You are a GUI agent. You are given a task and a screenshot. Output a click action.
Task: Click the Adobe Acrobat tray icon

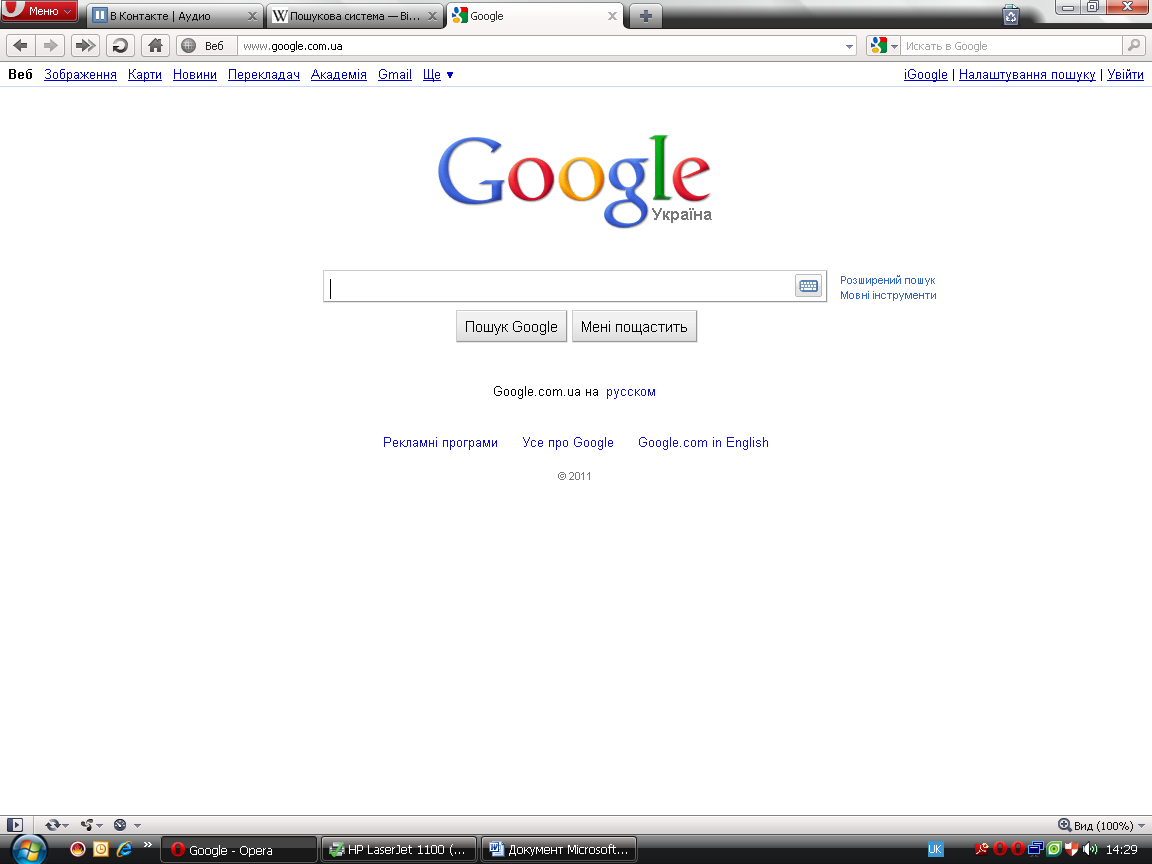click(x=982, y=849)
